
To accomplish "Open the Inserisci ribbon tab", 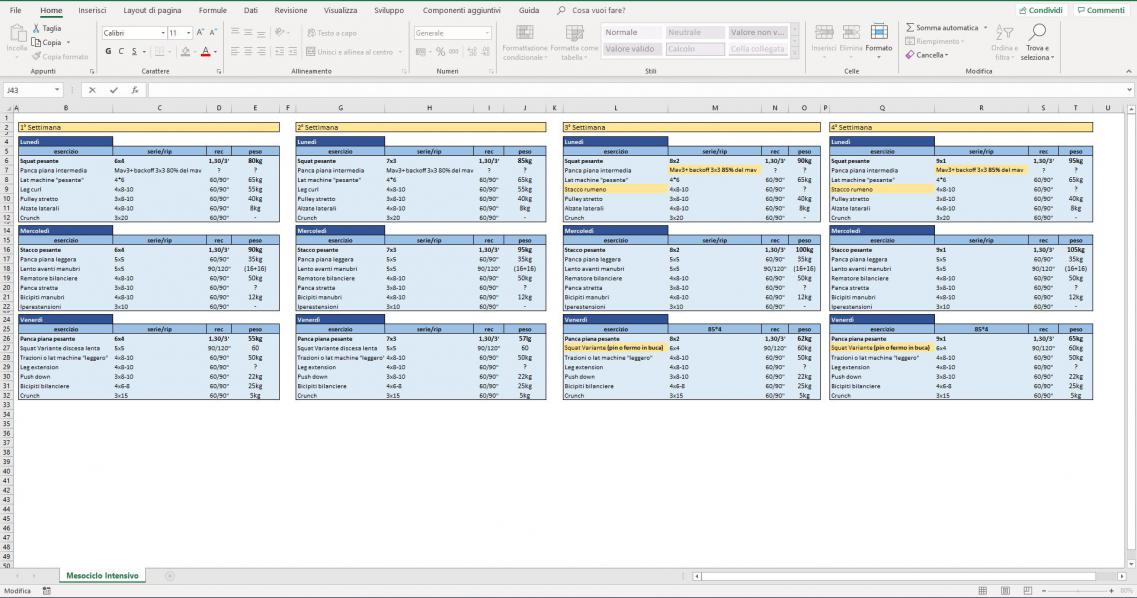I will (x=92, y=10).
